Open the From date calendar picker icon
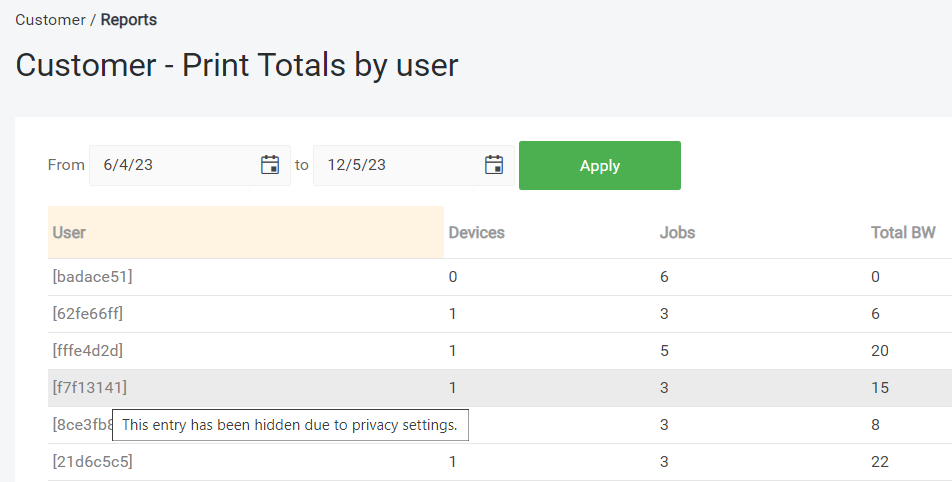The width and height of the screenshot is (952, 482). pos(269,165)
